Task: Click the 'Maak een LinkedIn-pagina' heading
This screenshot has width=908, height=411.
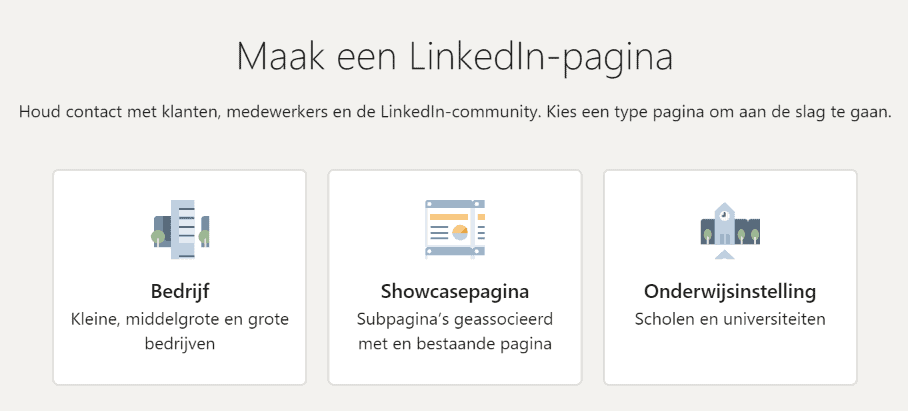Action: (x=454, y=55)
